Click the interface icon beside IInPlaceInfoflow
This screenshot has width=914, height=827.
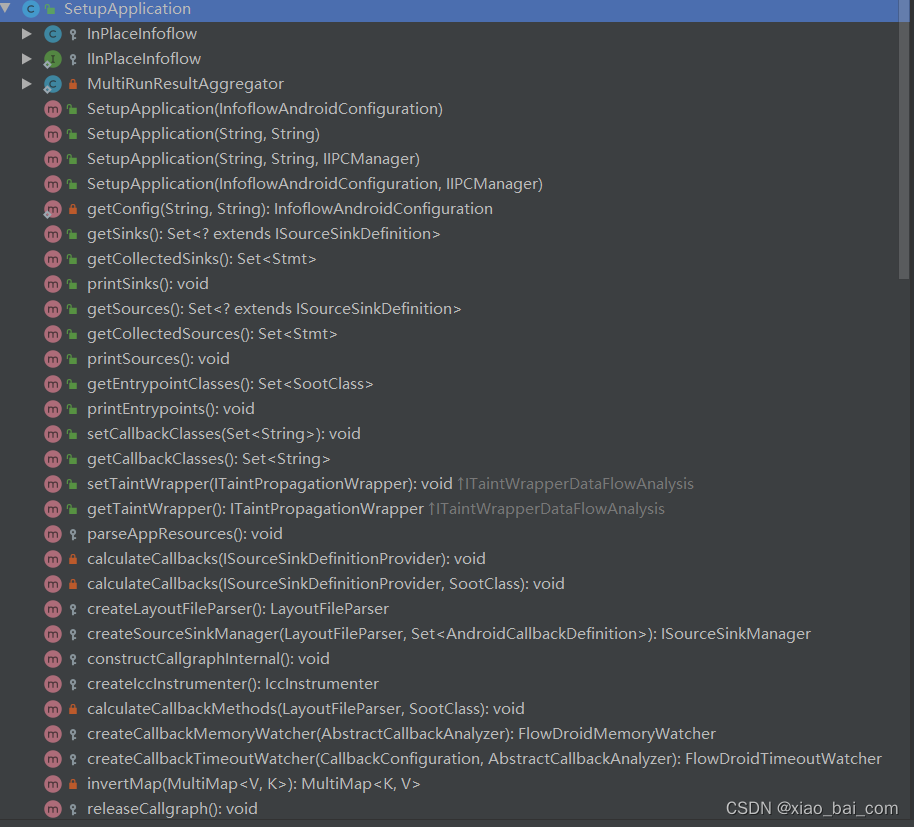coord(52,58)
